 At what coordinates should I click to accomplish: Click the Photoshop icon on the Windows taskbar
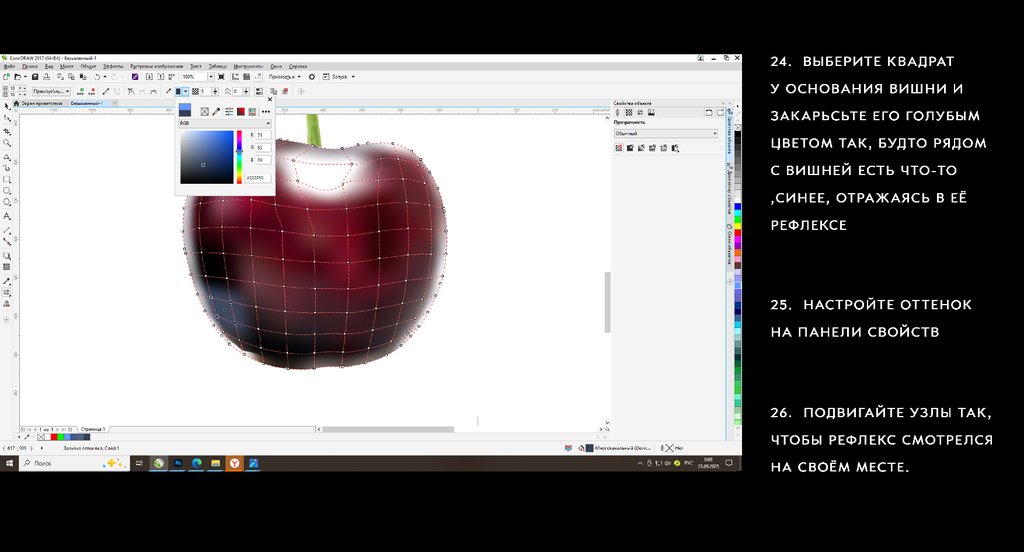pyautogui.click(x=177, y=464)
